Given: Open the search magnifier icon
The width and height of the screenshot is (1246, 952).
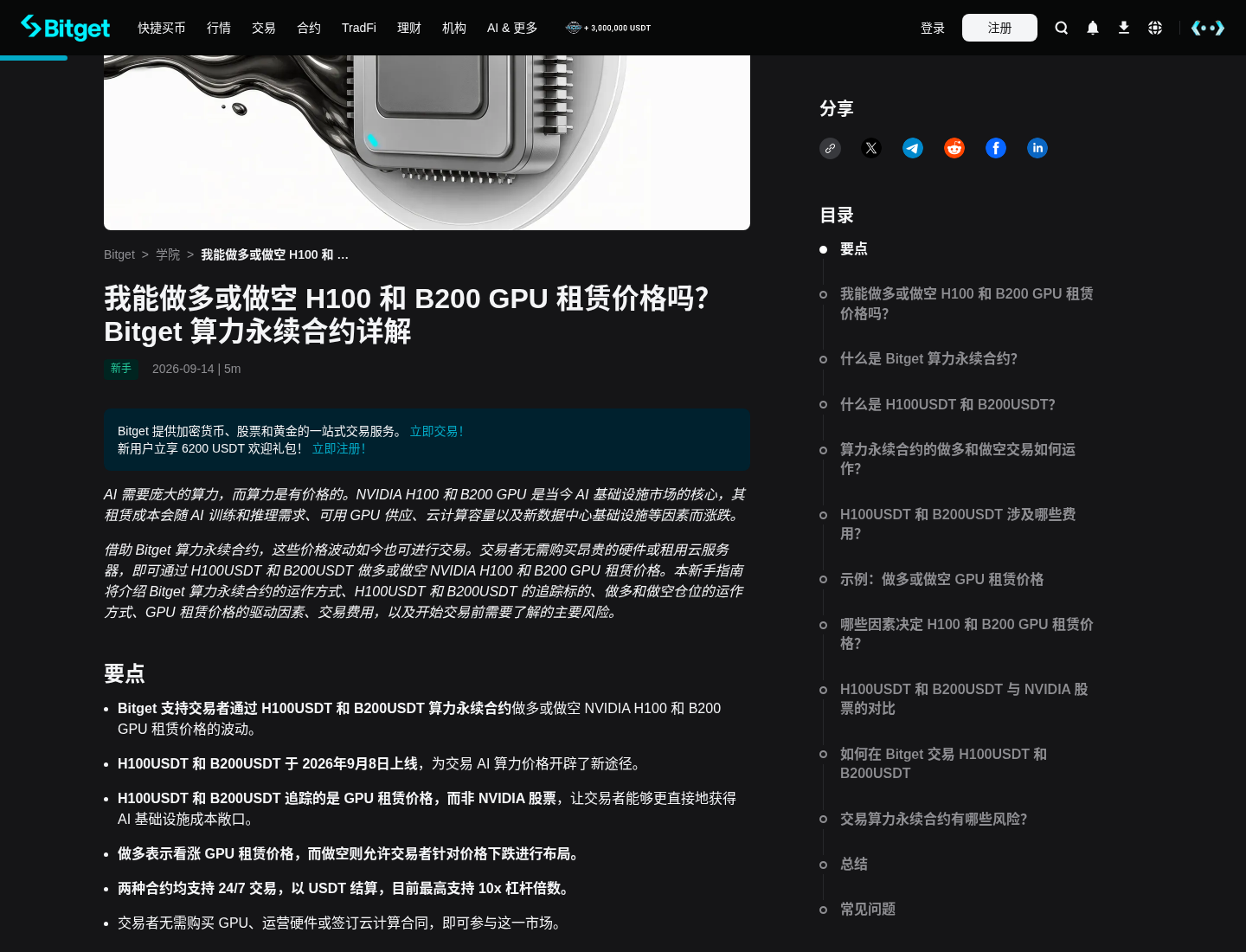Looking at the screenshot, I should point(1062,28).
